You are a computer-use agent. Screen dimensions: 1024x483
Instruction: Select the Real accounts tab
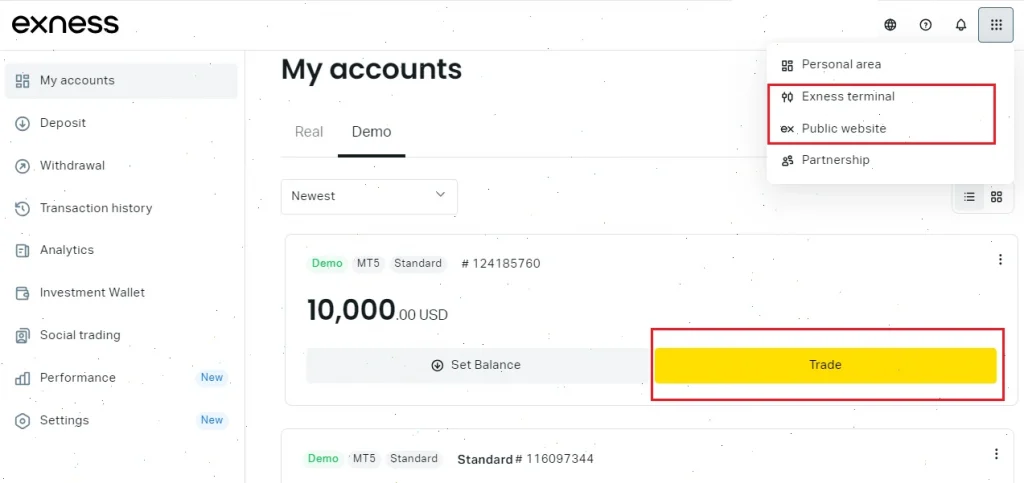[309, 132]
